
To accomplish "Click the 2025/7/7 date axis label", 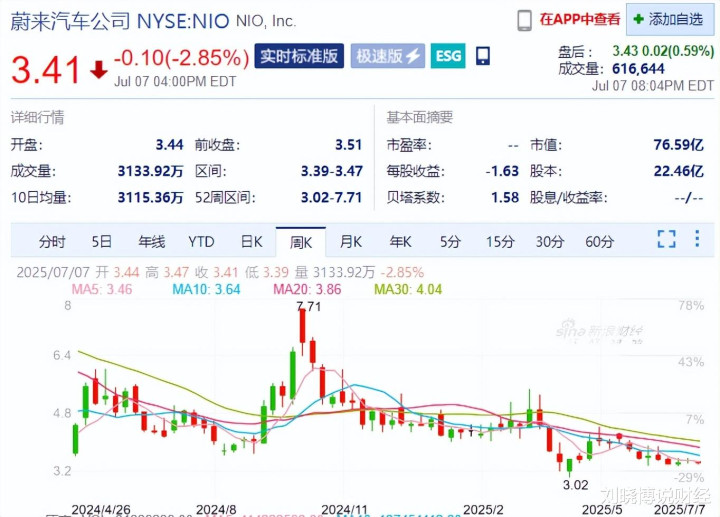I will click(x=679, y=510).
